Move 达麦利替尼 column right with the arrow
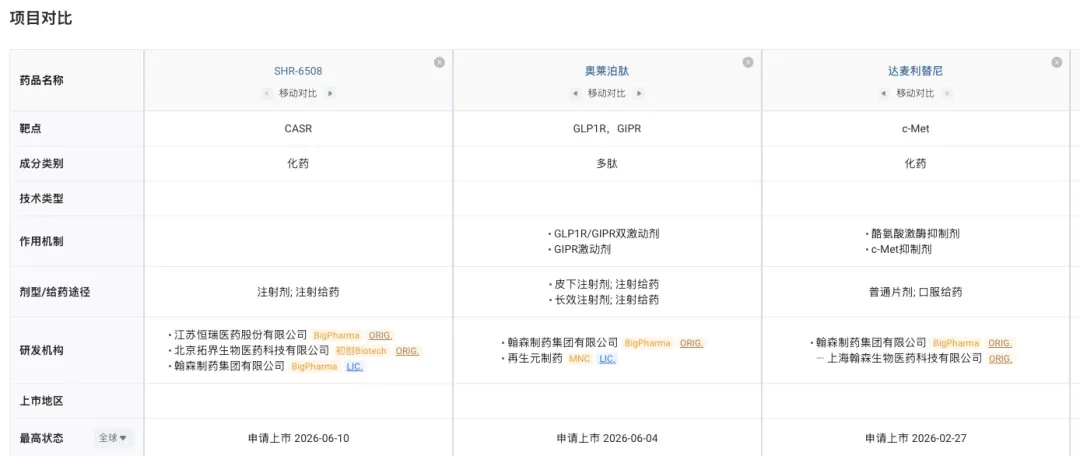This screenshot has width=1080, height=456. coord(947,93)
